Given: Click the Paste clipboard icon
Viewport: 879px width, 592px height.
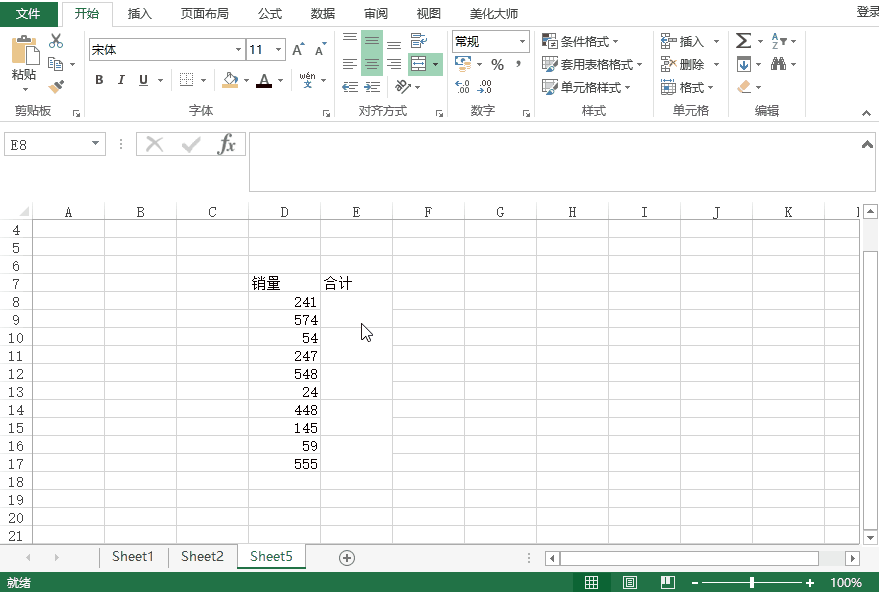Looking at the screenshot, I should (x=24, y=52).
